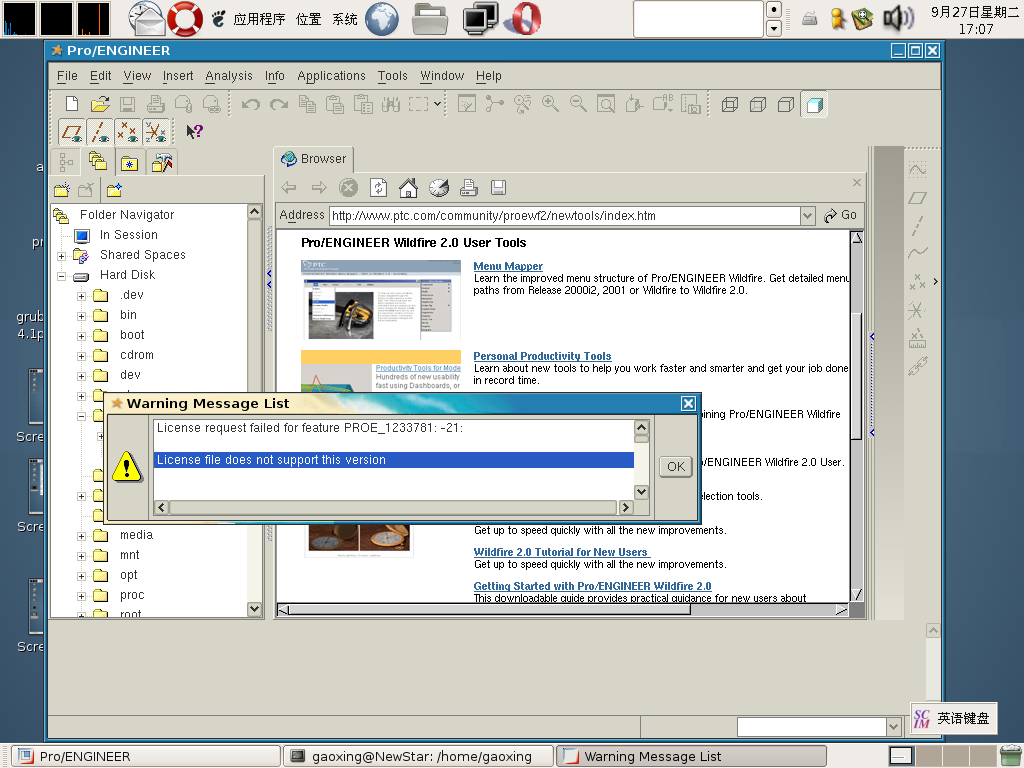Select the Browser tab
Image resolution: width=1024 pixels, height=768 pixels.
[x=314, y=159]
